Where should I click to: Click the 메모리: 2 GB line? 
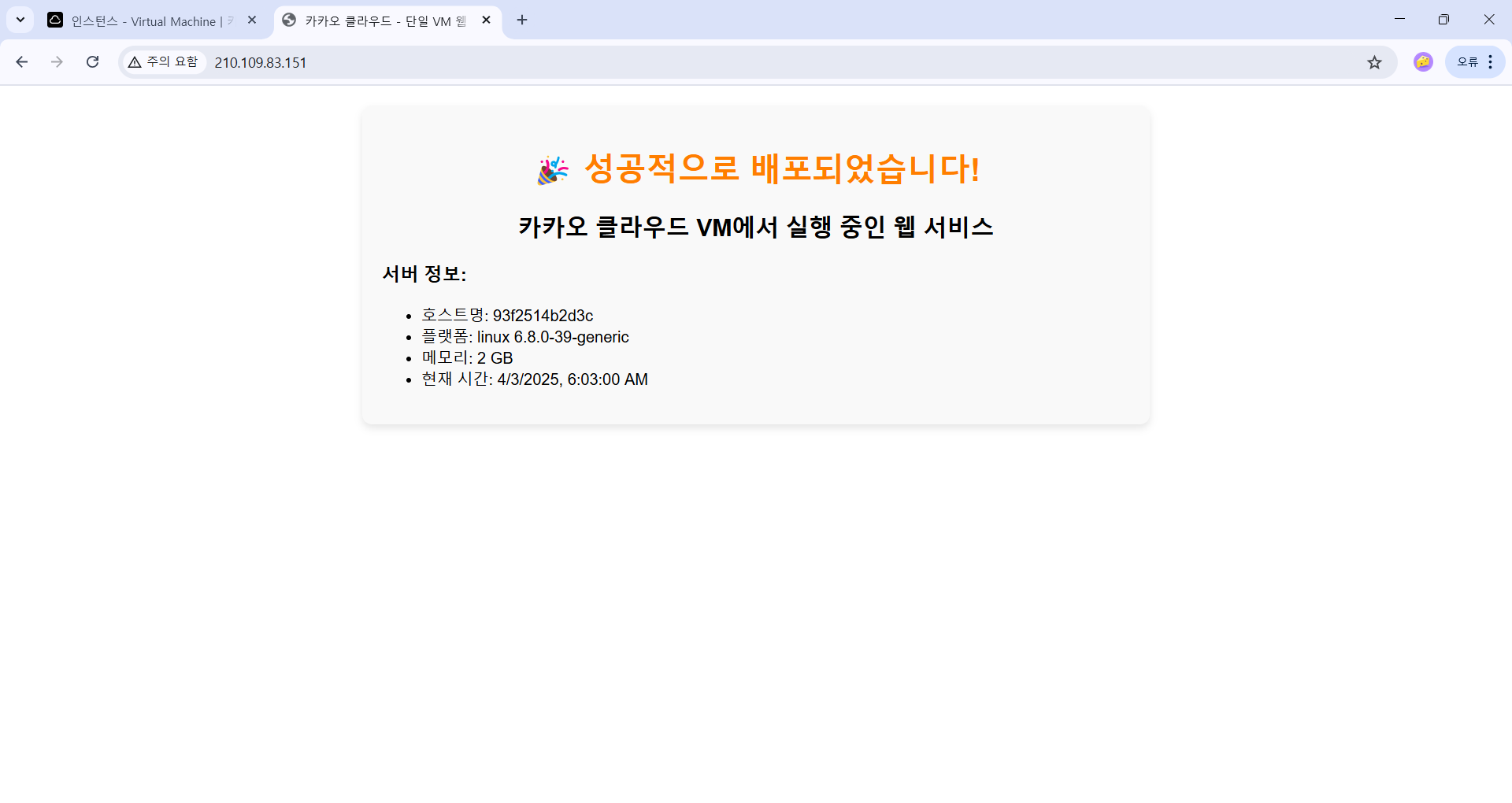point(467,358)
